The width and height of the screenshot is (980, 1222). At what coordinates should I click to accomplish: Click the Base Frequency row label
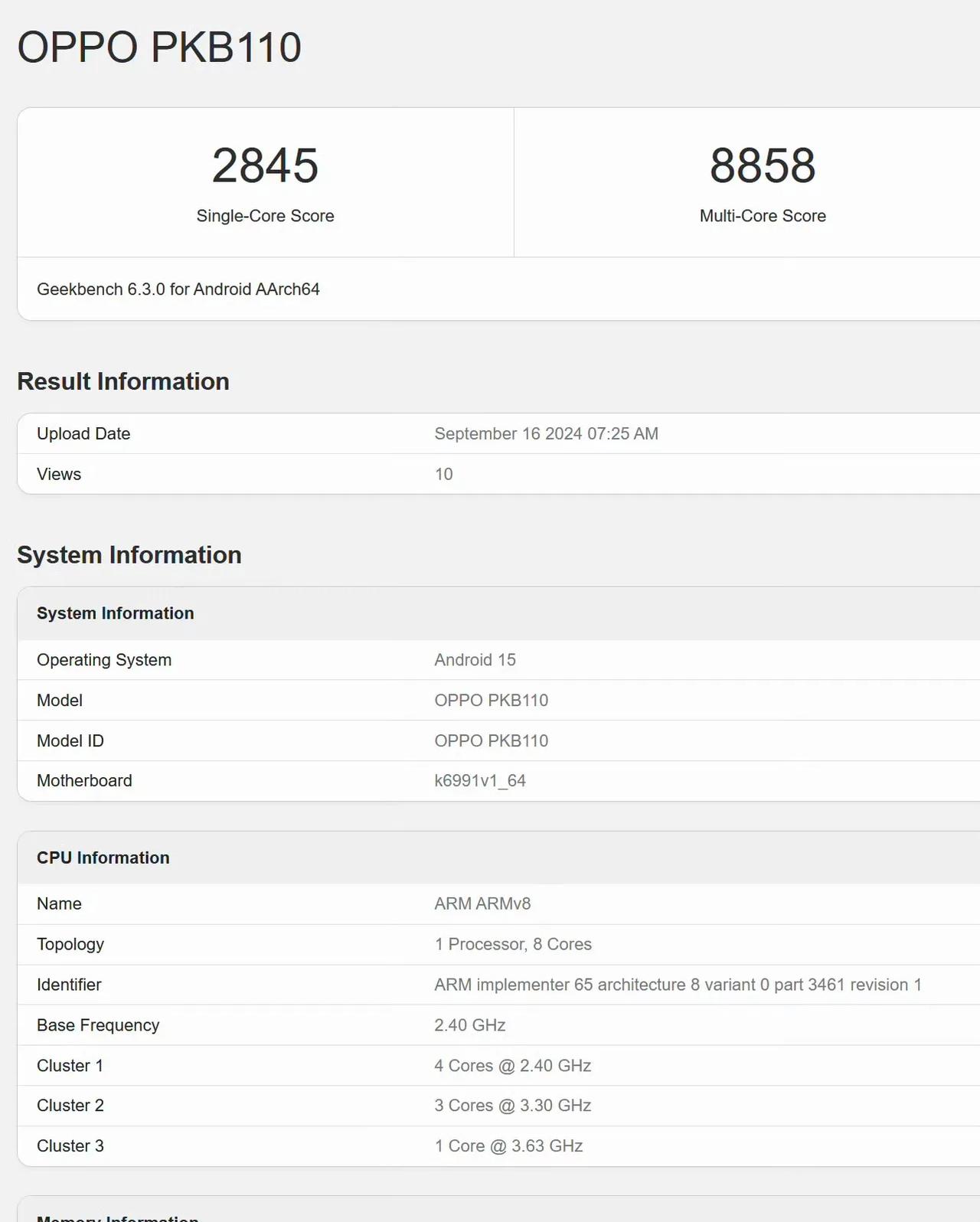click(98, 1025)
